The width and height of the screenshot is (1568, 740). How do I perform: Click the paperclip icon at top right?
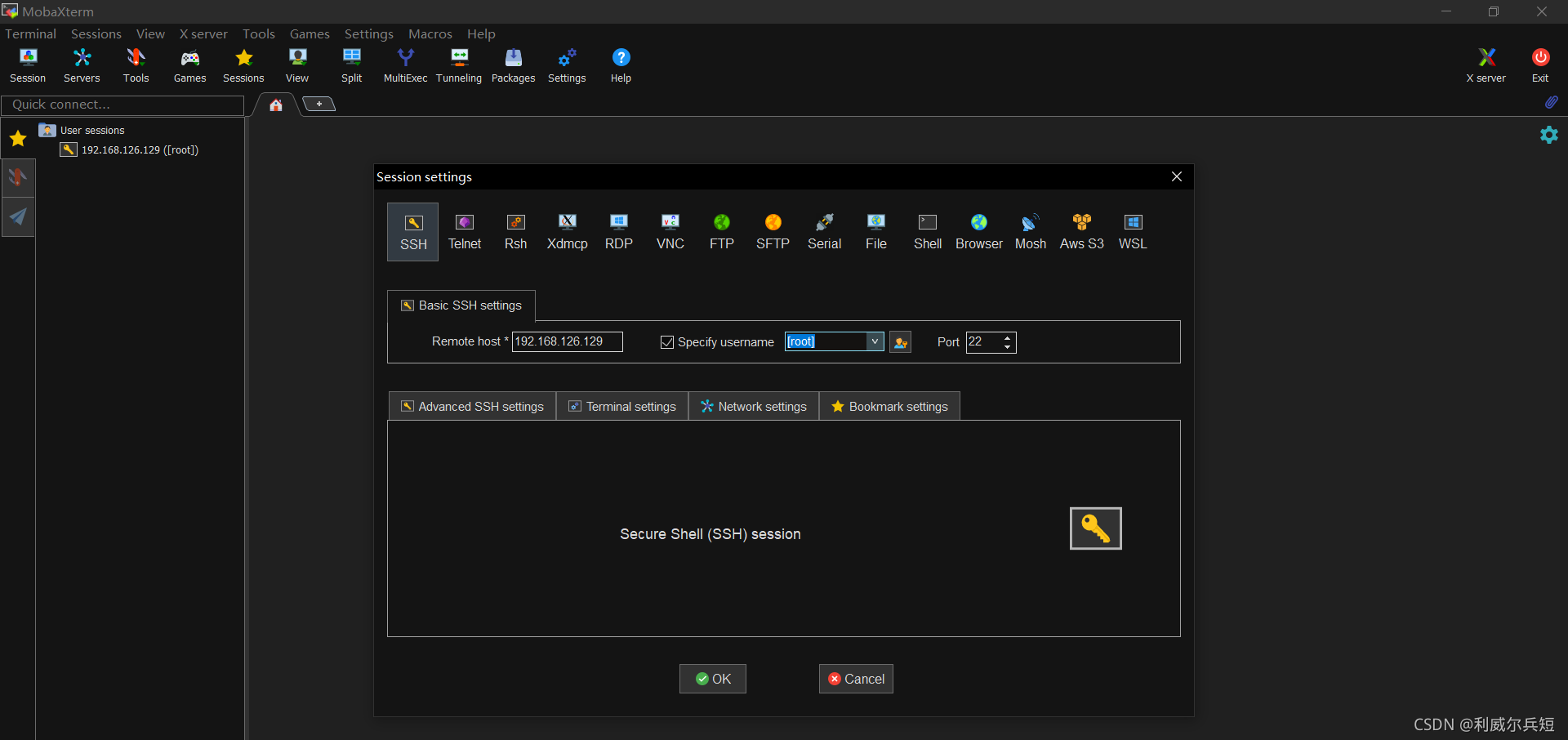[x=1551, y=102]
